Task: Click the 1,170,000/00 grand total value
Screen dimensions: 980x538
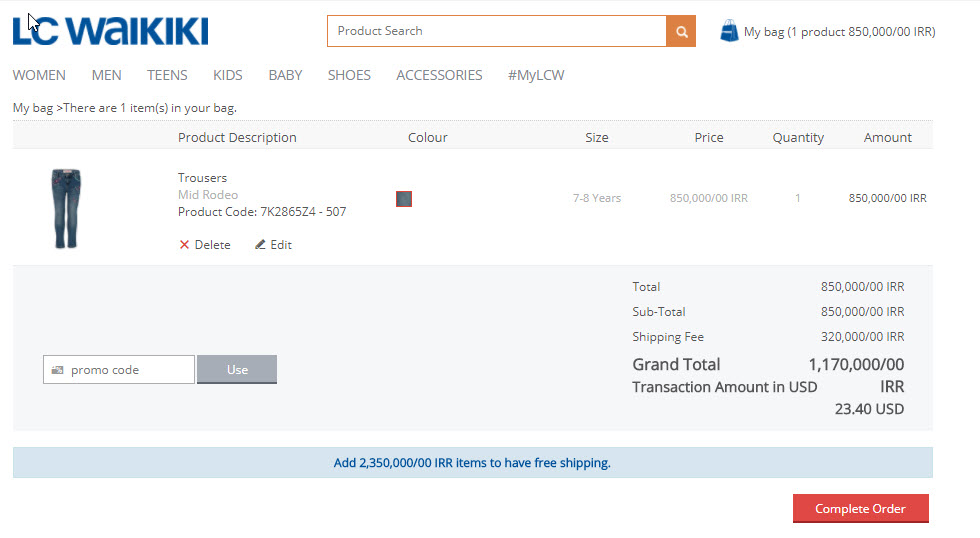Action: click(856, 364)
